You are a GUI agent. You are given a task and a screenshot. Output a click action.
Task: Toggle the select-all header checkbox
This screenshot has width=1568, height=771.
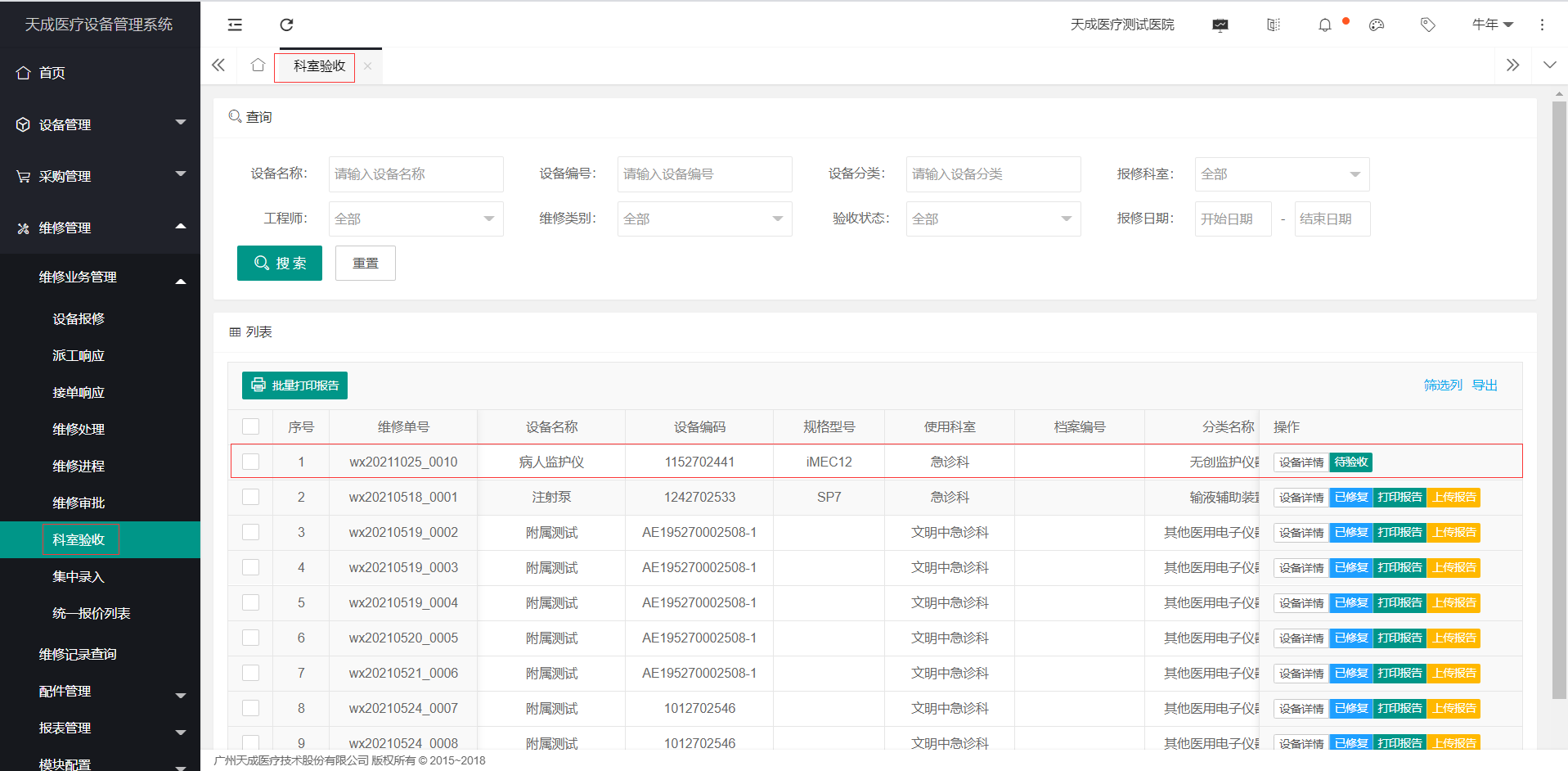(x=251, y=426)
